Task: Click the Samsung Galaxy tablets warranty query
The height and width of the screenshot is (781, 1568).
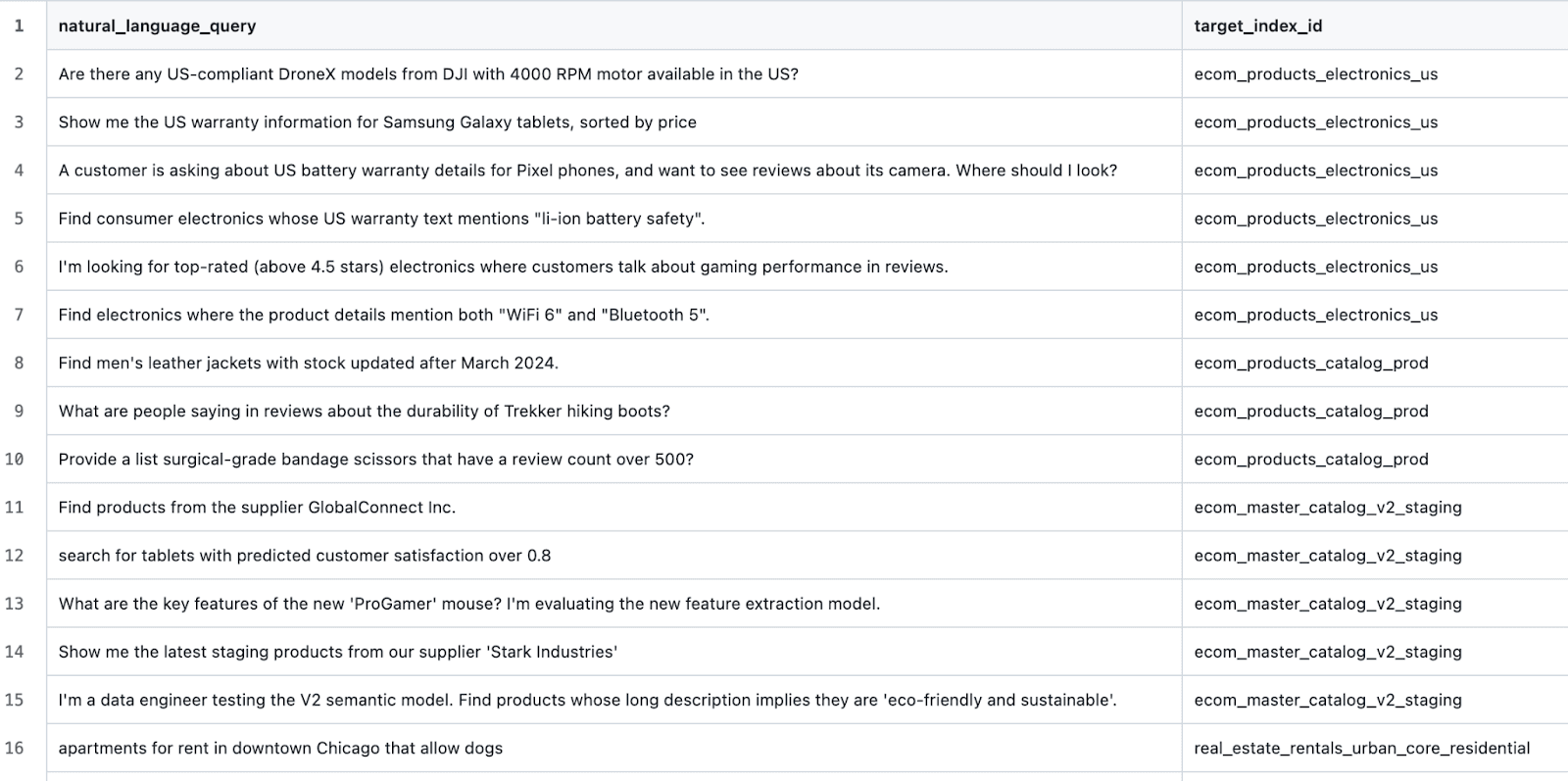Action: click(x=377, y=122)
